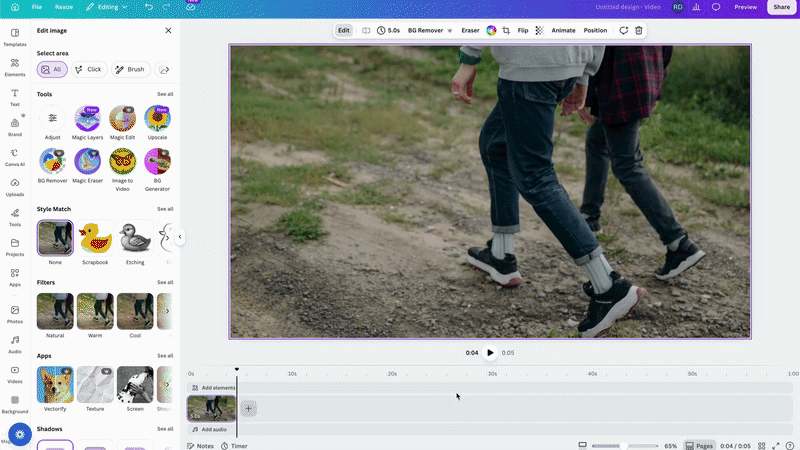The width and height of the screenshot is (800, 450).
Task: Open the Editing mode dropdown
Action: (106, 7)
